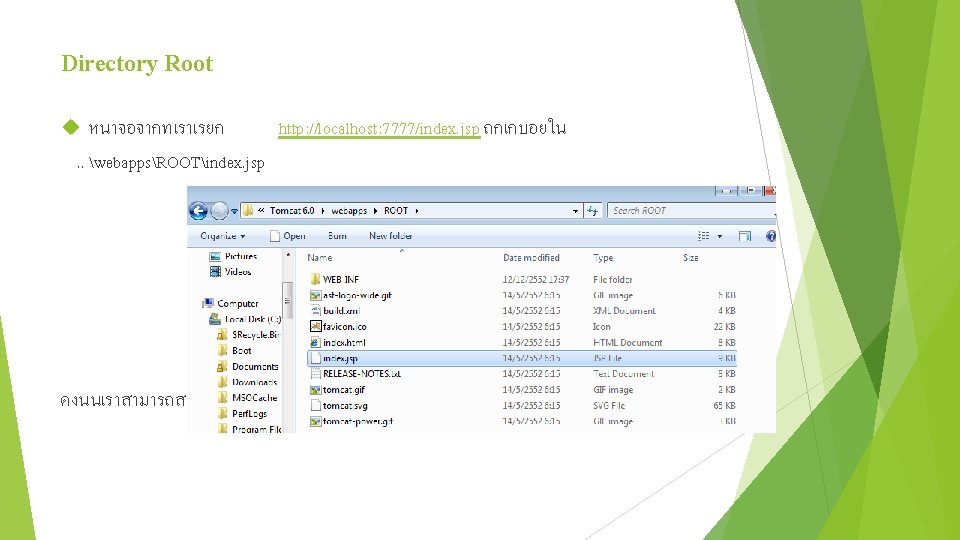Select build.xml file icon
Screen dimensions: 960x540
pos(315,310)
